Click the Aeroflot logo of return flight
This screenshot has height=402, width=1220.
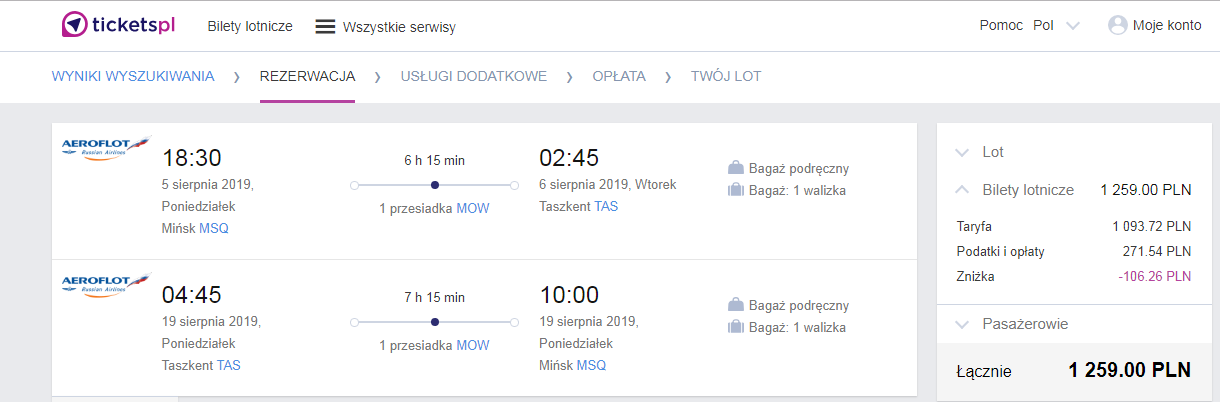tap(105, 285)
